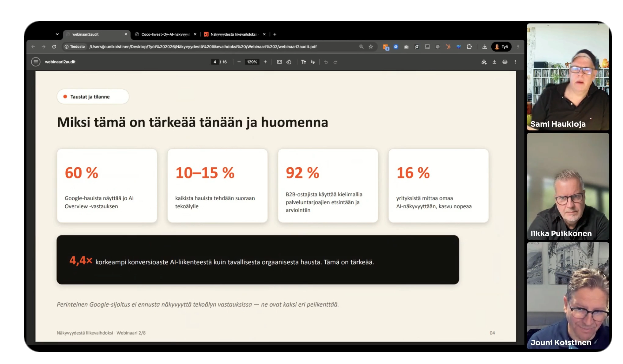Close the webinaari PDF tab

click(x=126, y=35)
